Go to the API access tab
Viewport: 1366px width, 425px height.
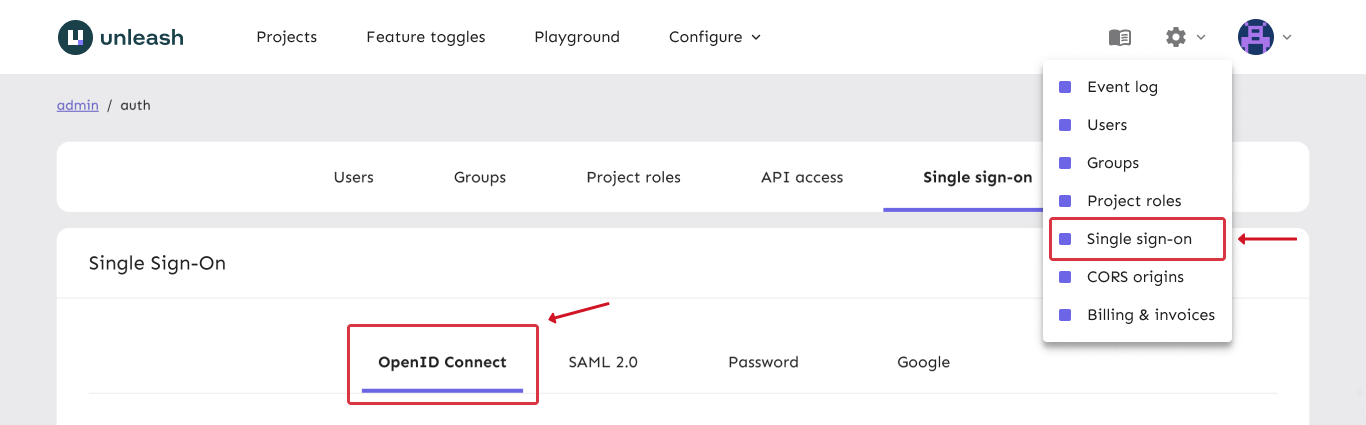tap(801, 177)
